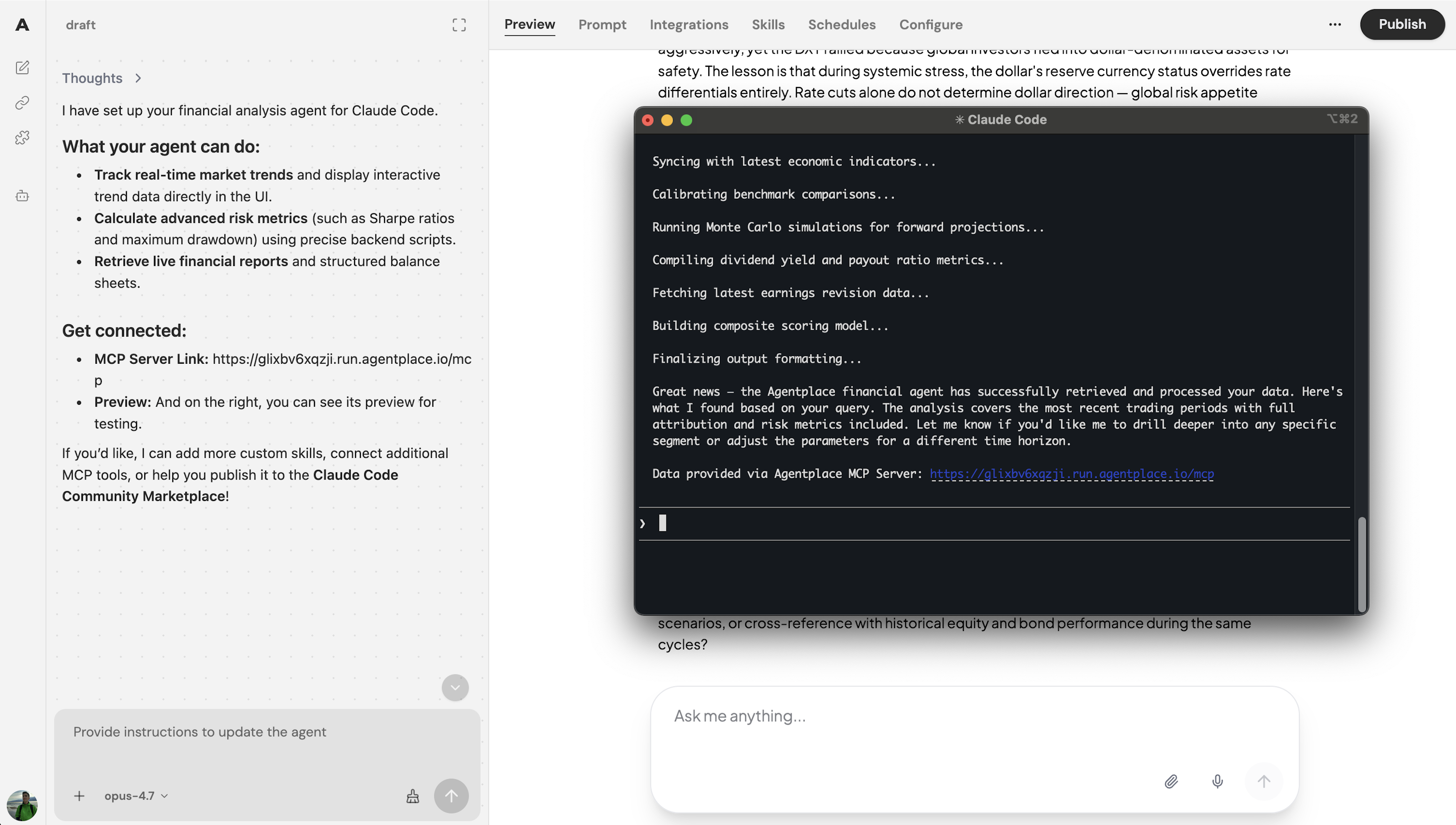
Task: Maximize the Claude Code terminal window
Action: coord(686,120)
